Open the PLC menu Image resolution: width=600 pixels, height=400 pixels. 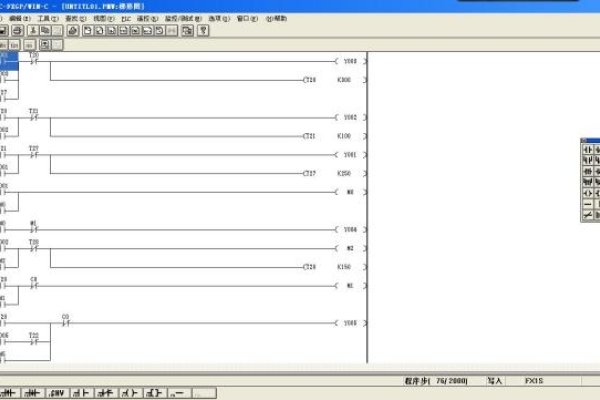tap(127, 18)
